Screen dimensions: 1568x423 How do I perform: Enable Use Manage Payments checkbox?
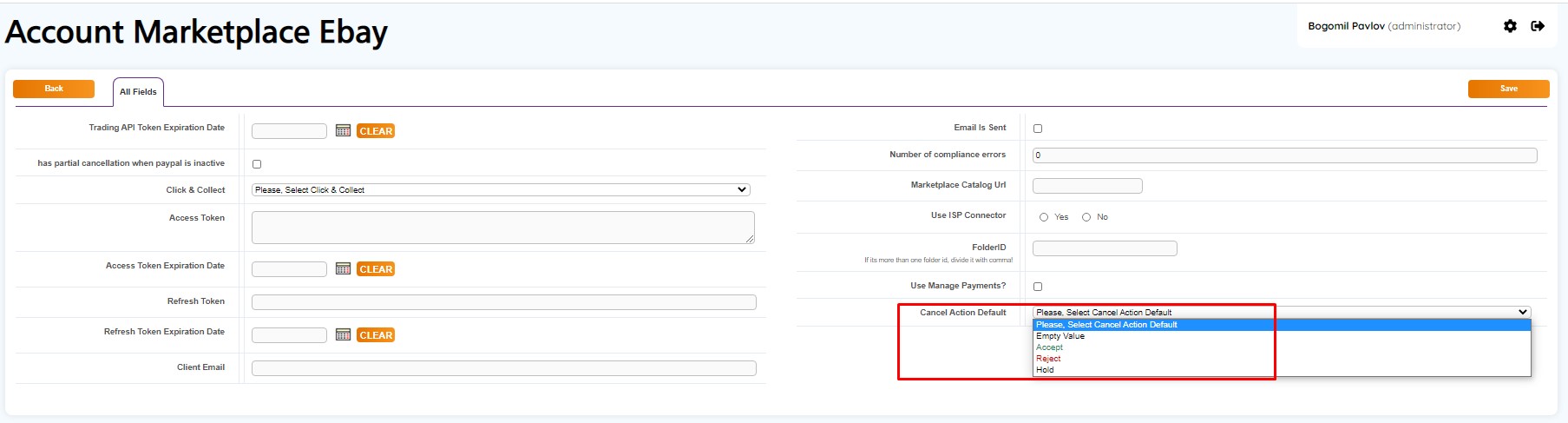point(1038,287)
